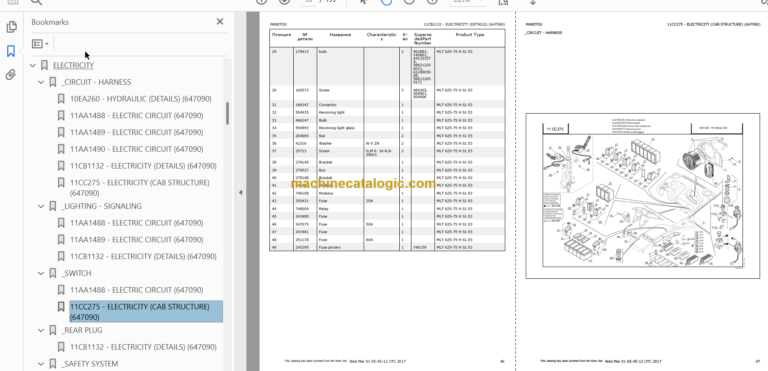Select the _REAR PLUG bookmark label
This screenshot has width=768, height=371.
[x=82, y=330]
